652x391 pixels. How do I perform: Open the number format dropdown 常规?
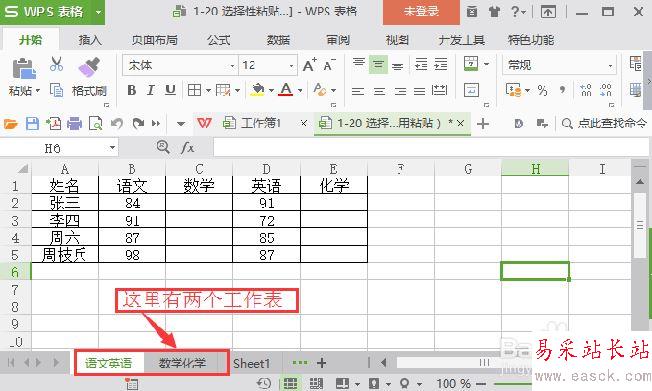click(x=610, y=66)
